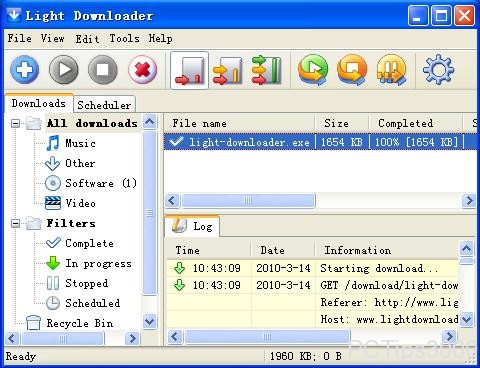Select the low speed mode icon

tap(189, 70)
